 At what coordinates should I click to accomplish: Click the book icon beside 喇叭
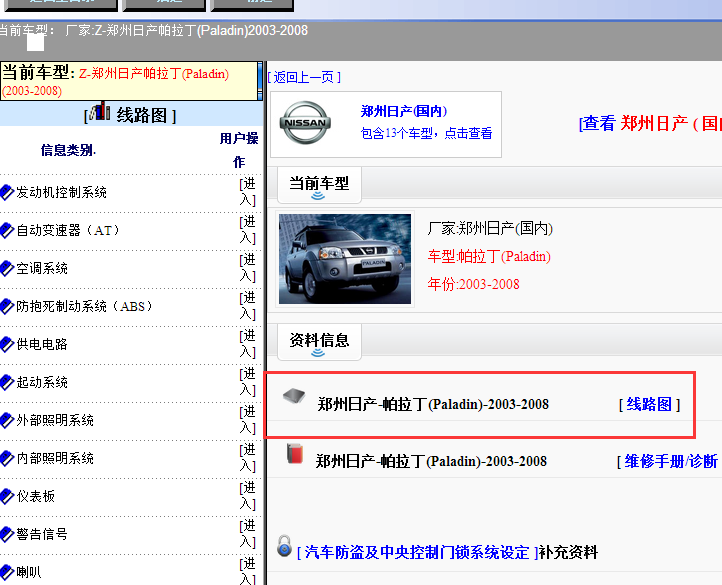coord(7,572)
